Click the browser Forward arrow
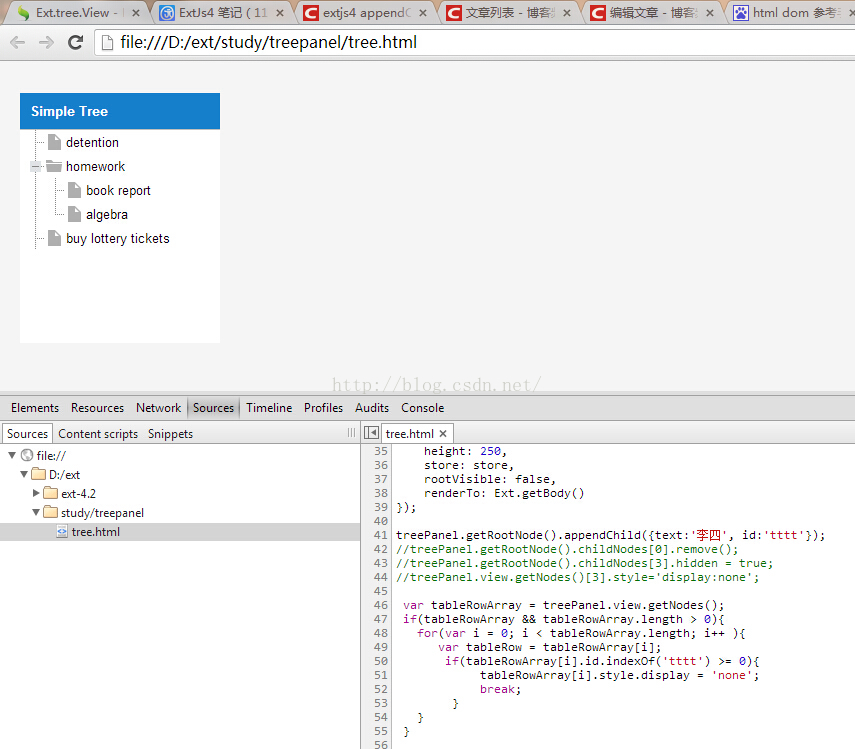 46,43
